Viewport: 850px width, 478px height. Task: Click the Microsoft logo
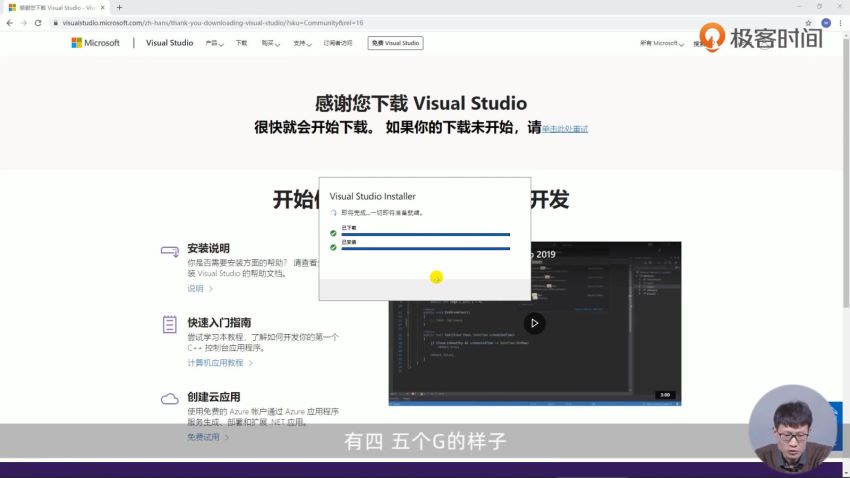tap(95, 43)
